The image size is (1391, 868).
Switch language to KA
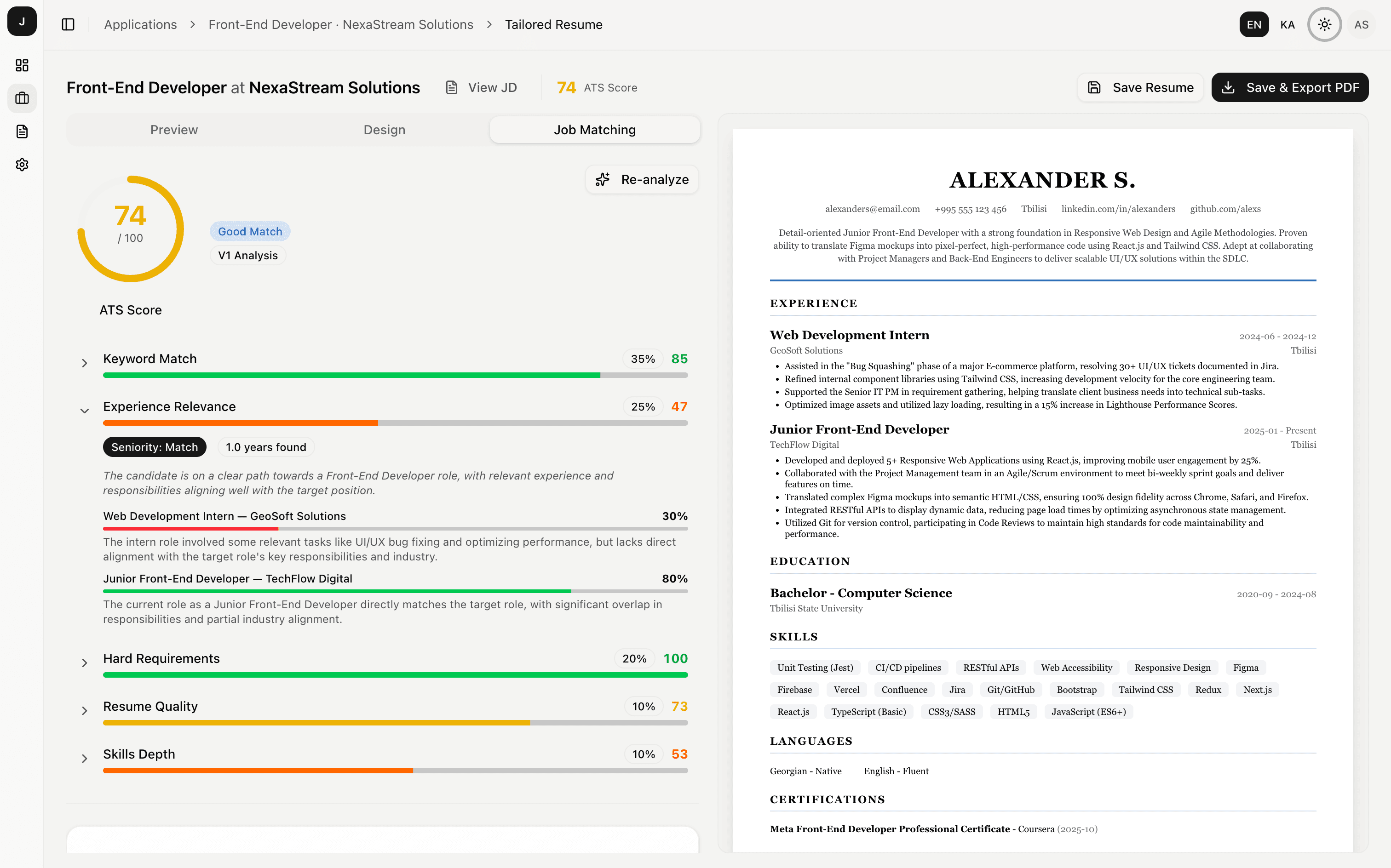pyautogui.click(x=1288, y=24)
